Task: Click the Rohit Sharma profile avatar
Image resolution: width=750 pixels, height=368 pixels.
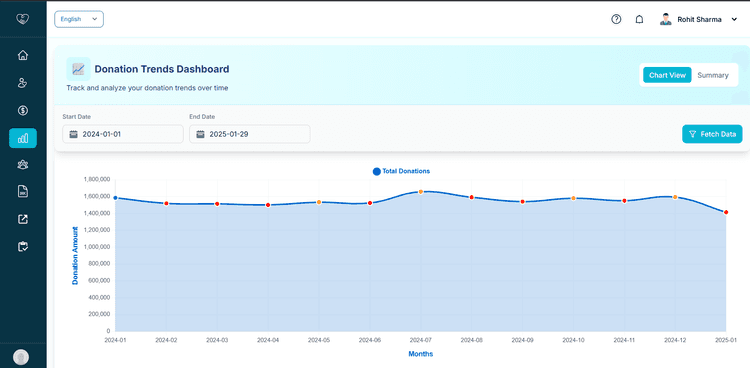Action: (665, 20)
